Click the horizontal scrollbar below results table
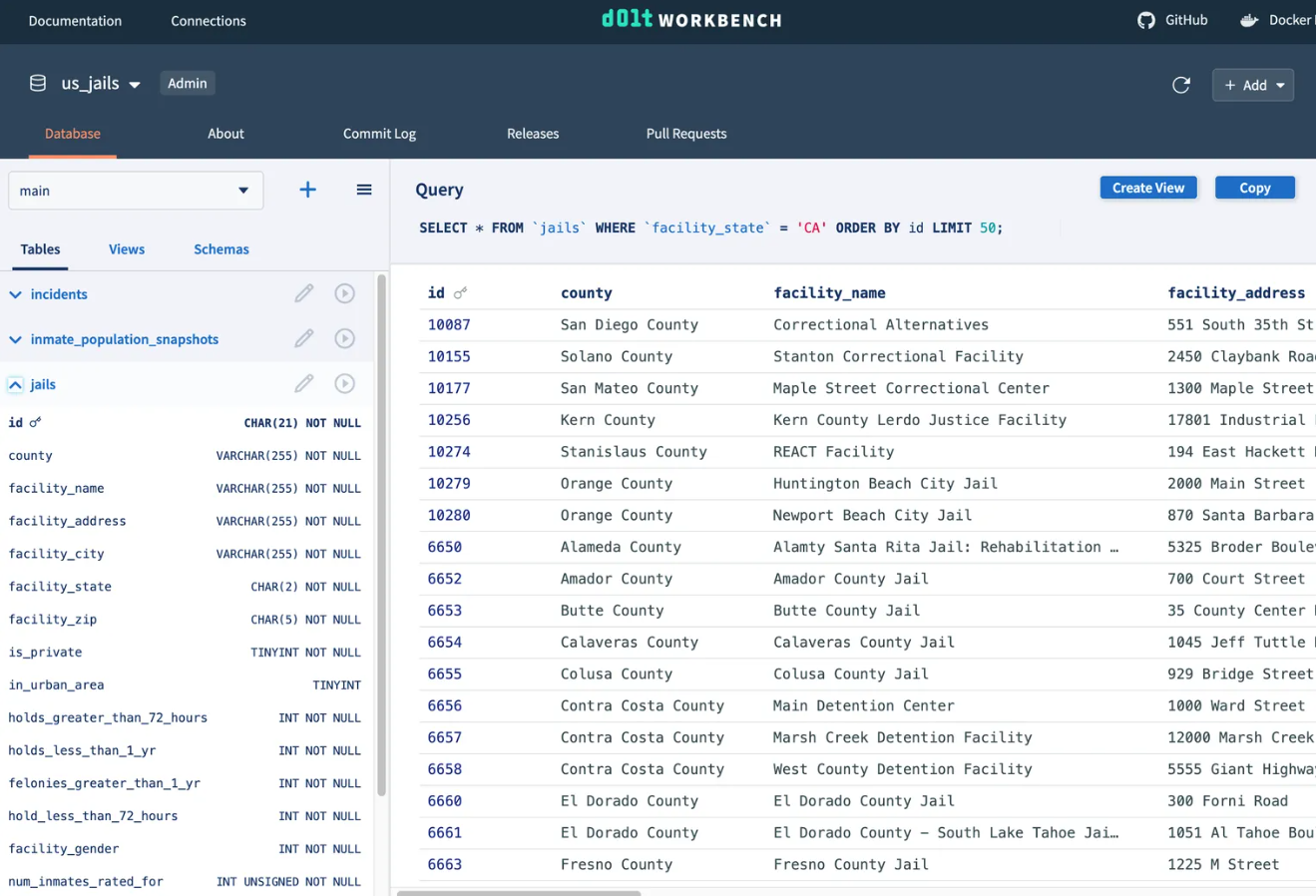 click(519, 892)
